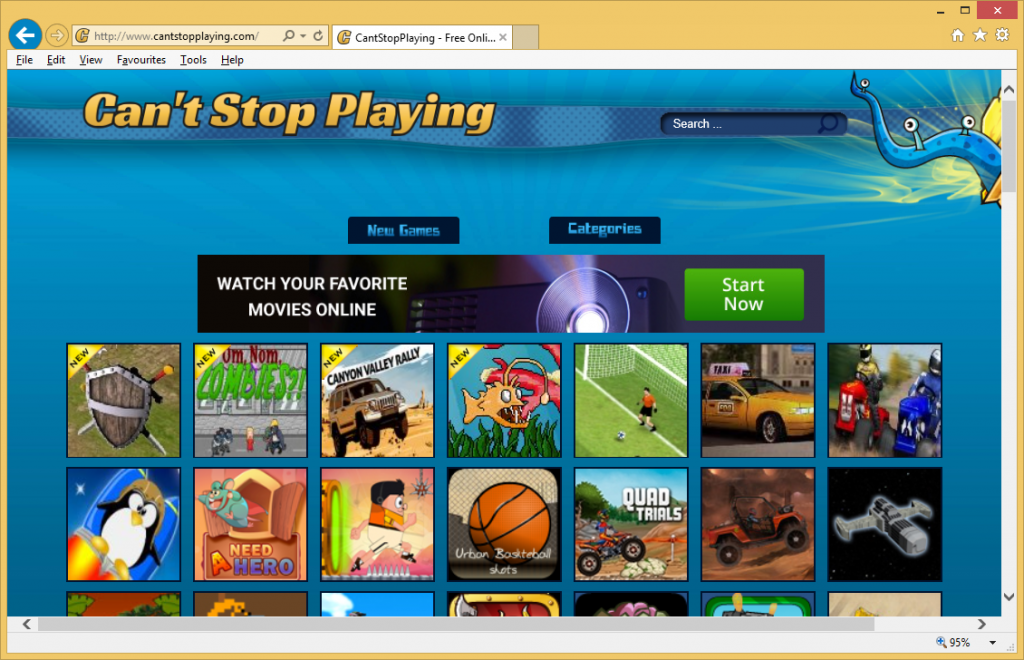The image size is (1024, 660).
Task: Open the Urban Basketball Shots game thumbnail
Action: pos(504,524)
